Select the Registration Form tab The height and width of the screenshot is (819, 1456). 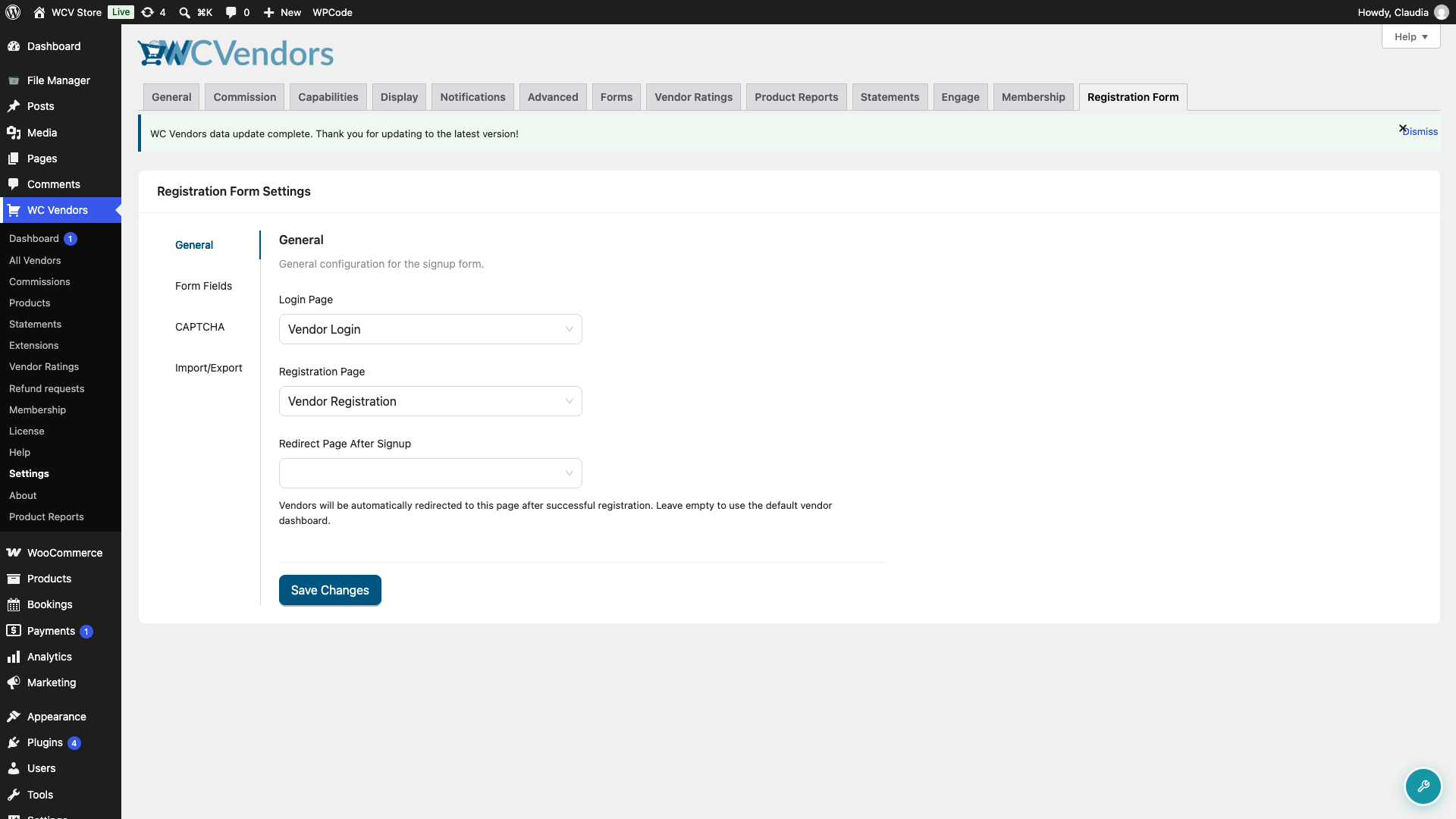pyautogui.click(x=1133, y=97)
